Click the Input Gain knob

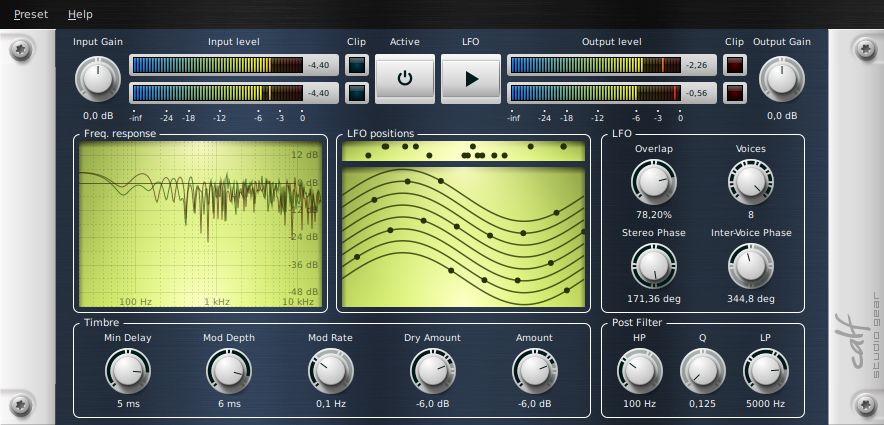(97, 79)
